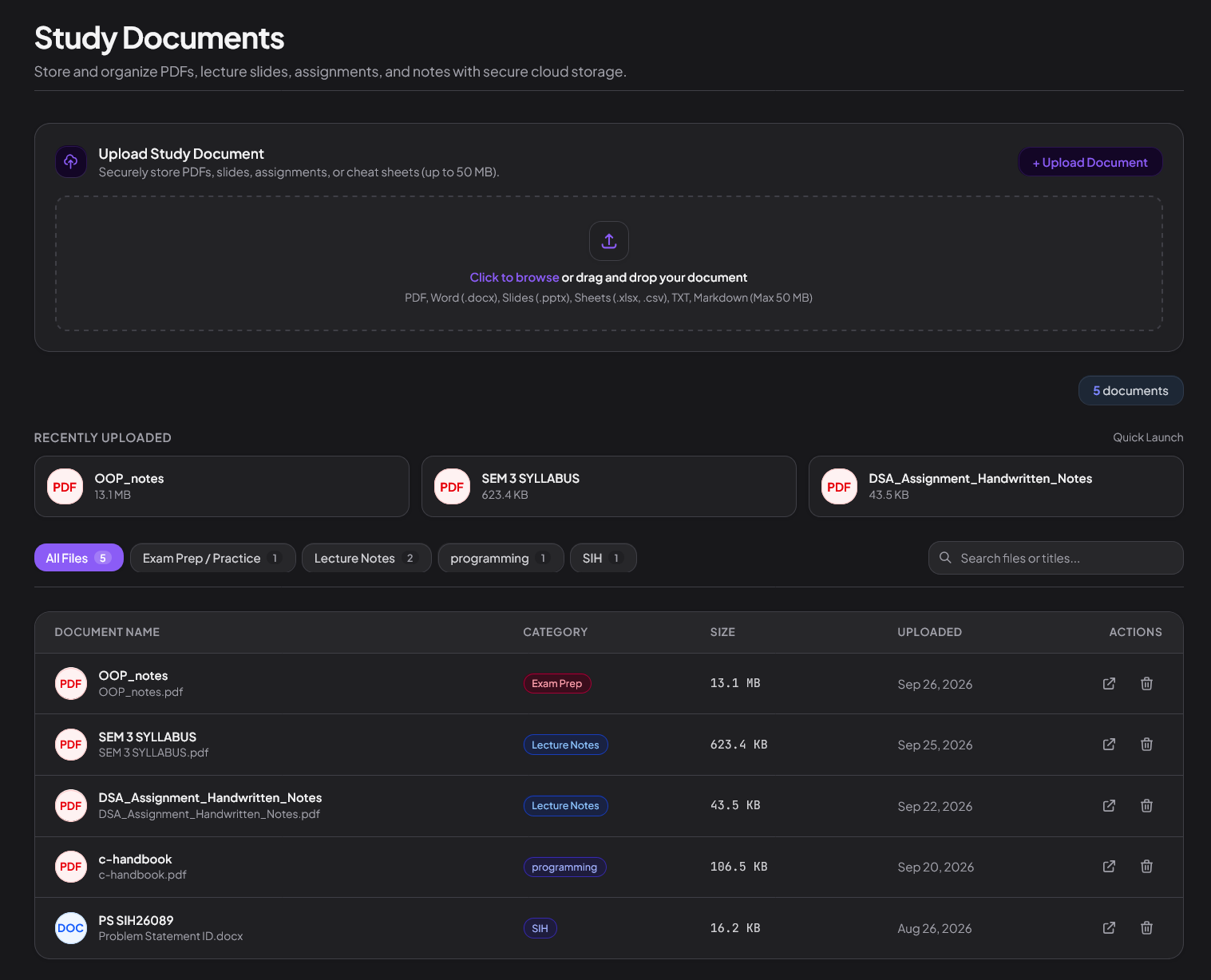Click the search magnifier icon

coord(945,558)
